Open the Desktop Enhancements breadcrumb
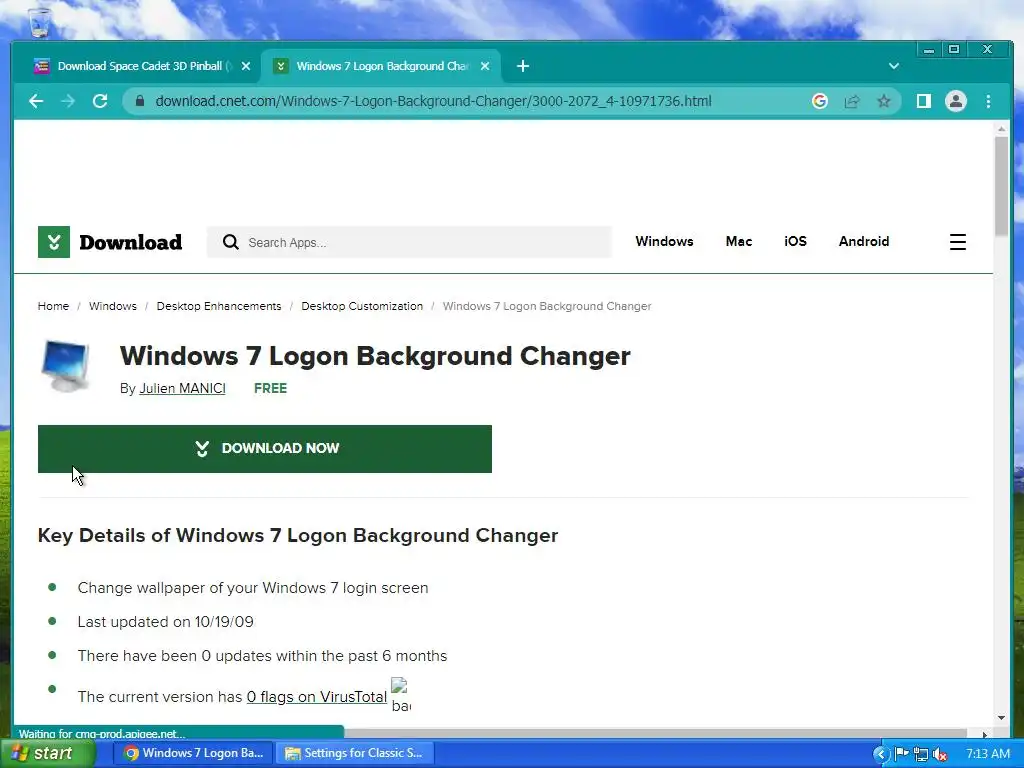Image resolution: width=1024 pixels, height=768 pixels. click(219, 306)
